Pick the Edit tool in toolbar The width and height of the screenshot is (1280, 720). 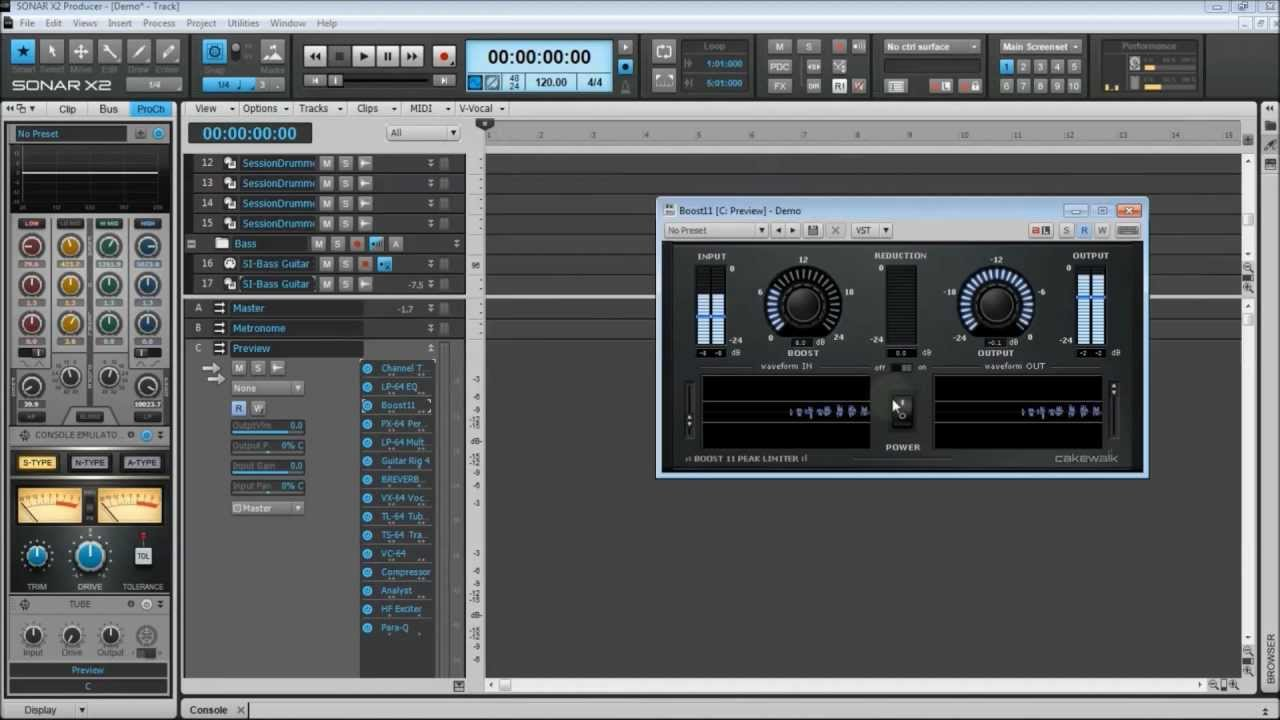click(x=110, y=52)
